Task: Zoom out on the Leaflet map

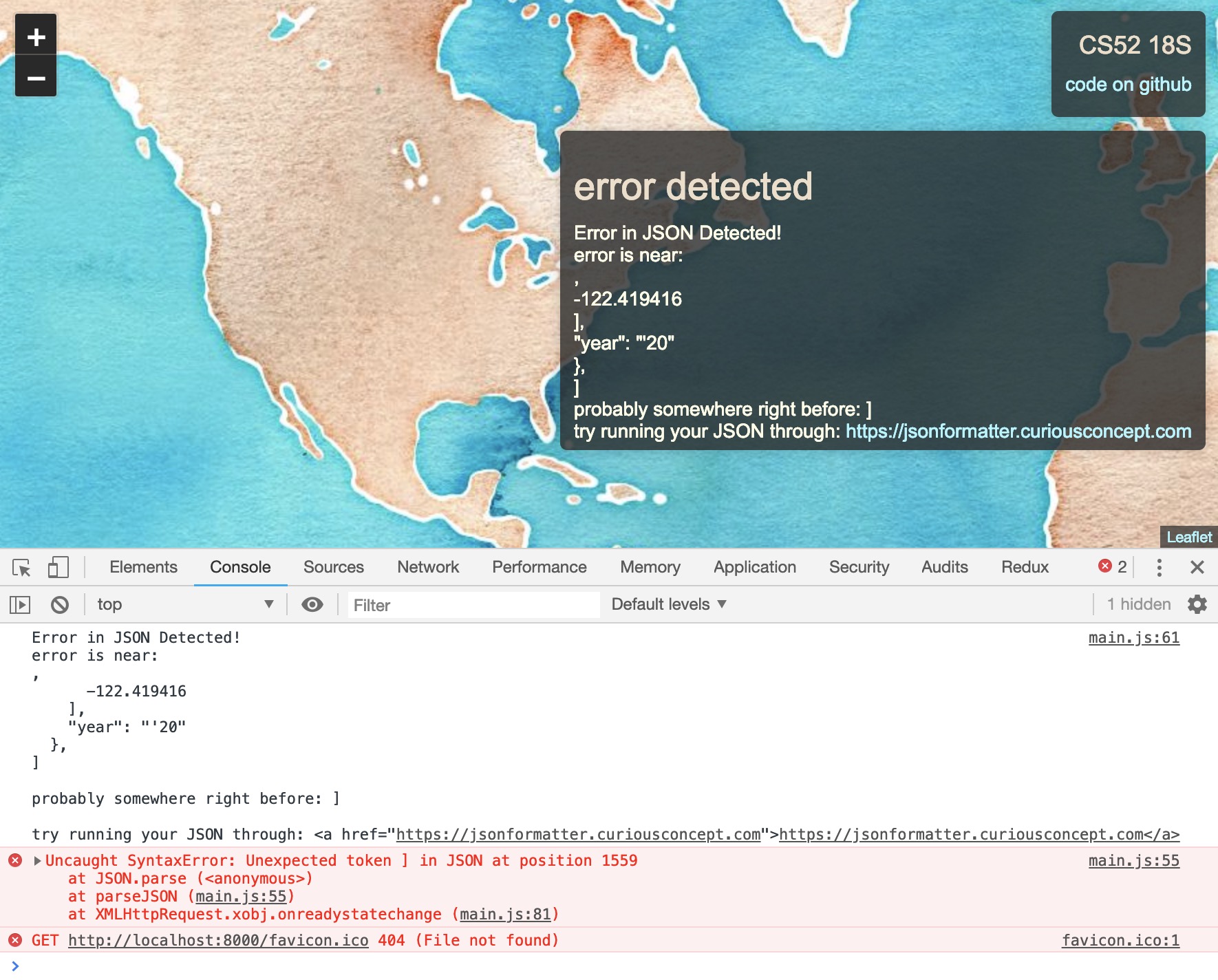Action: click(36, 78)
